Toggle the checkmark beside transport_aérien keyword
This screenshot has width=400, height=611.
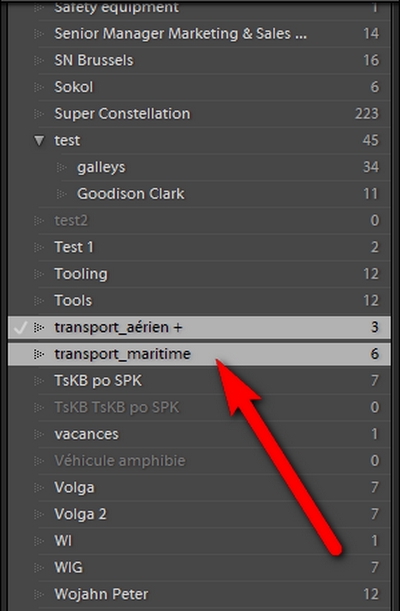(21, 328)
